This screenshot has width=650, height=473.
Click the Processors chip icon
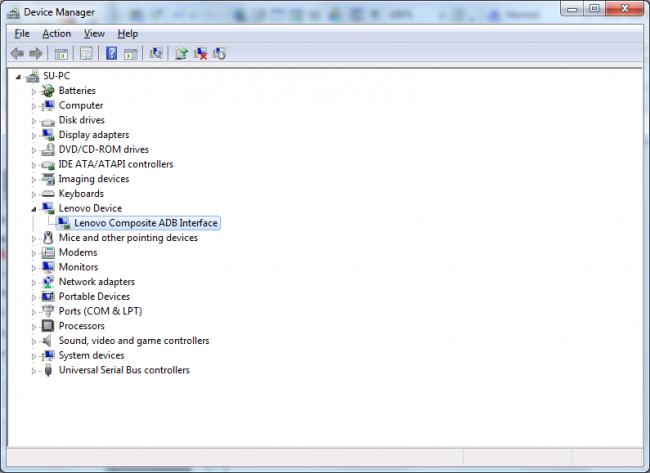(x=48, y=326)
